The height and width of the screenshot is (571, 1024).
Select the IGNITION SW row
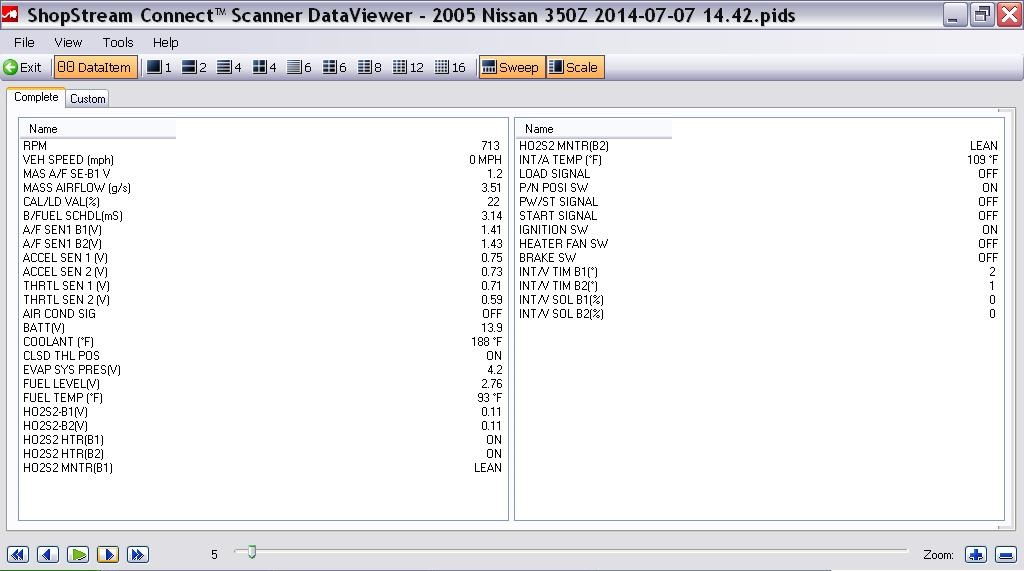point(759,230)
